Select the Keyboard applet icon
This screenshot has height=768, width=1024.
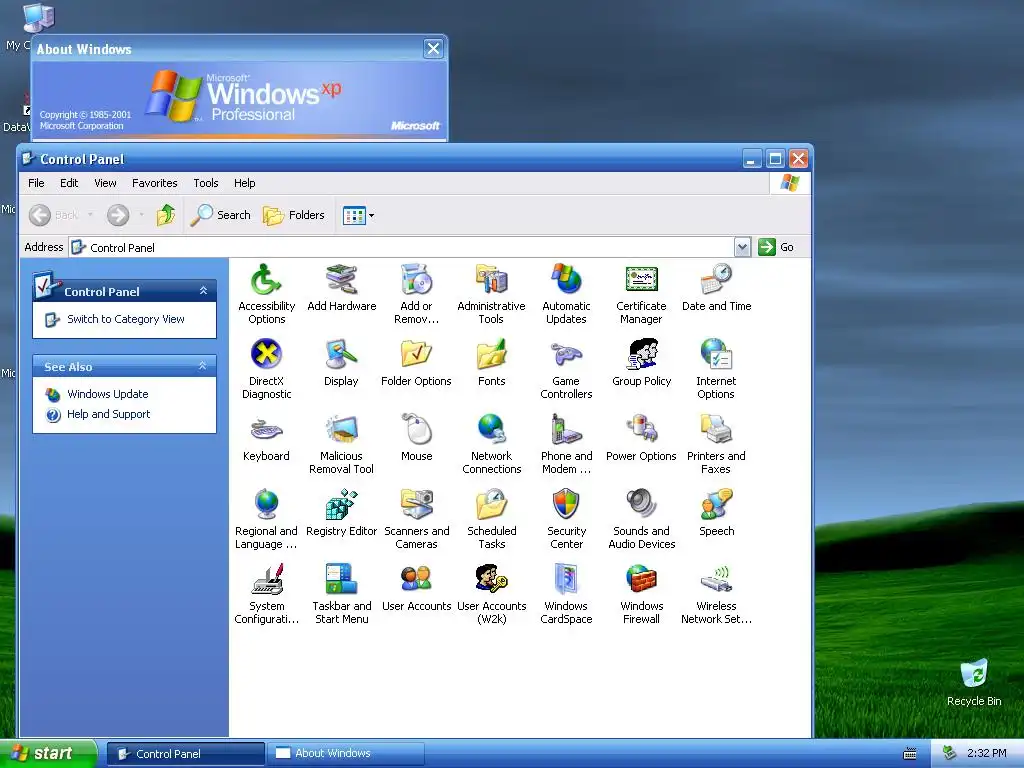click(266, 430)
